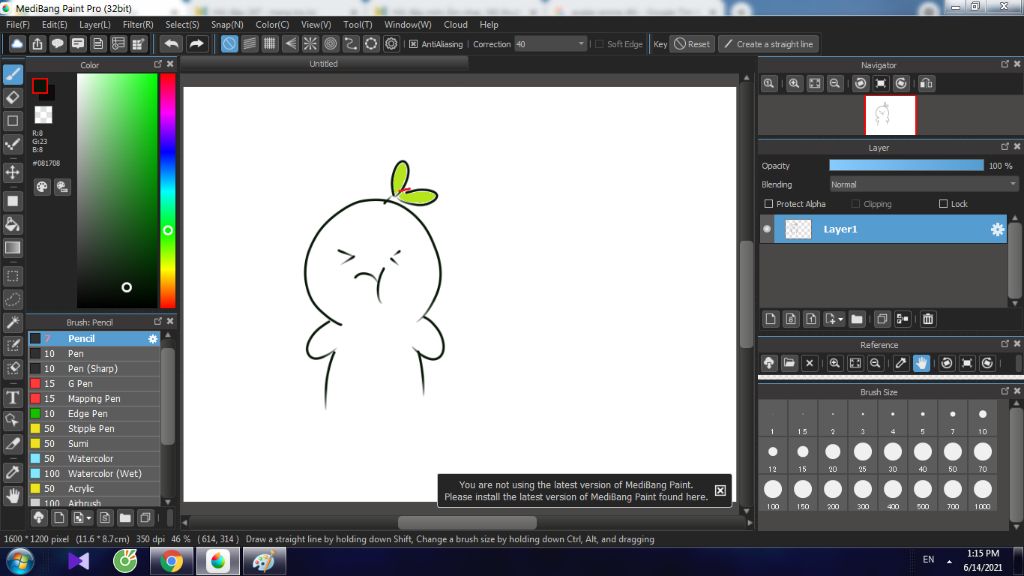
Task: Click the Reset key button
Action: point(692,44)
